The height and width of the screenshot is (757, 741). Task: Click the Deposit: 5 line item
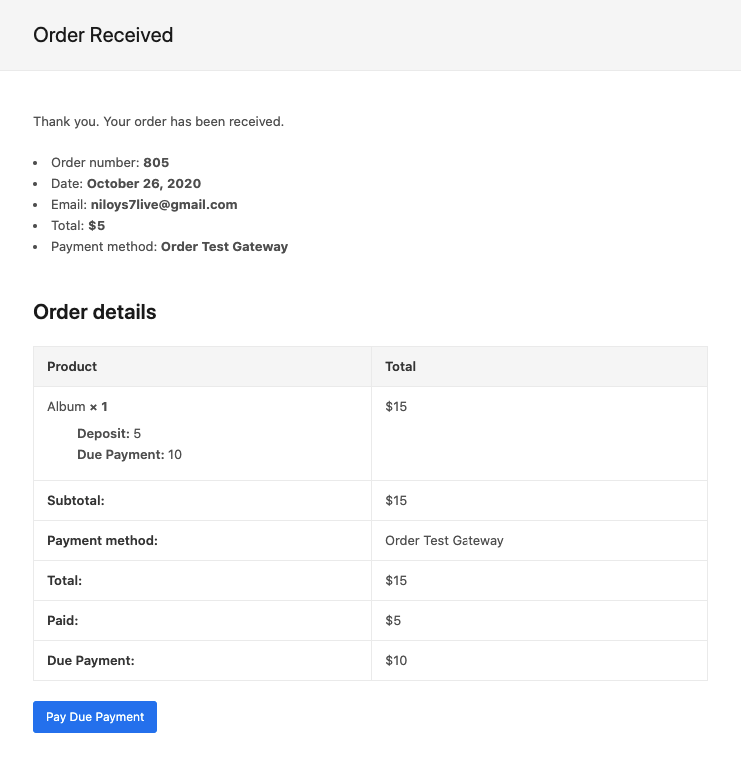(x=109, y=433)
